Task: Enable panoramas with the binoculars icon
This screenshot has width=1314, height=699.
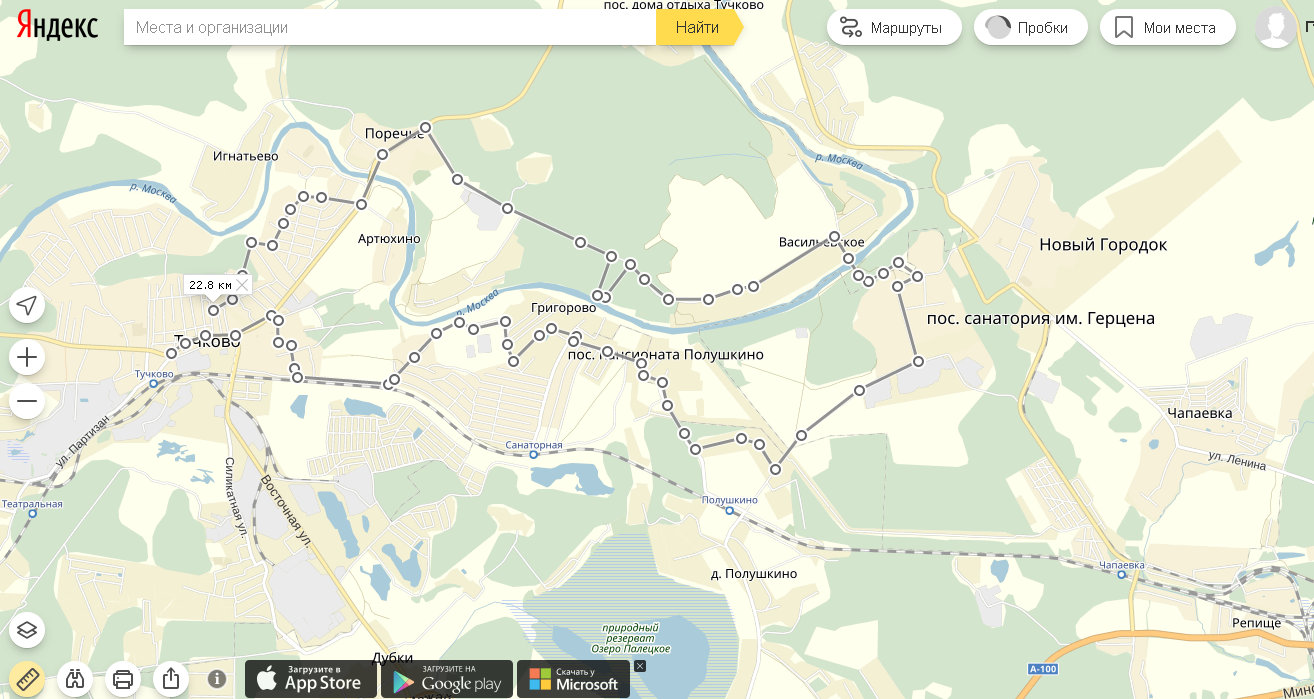Action: click(75, 679)
